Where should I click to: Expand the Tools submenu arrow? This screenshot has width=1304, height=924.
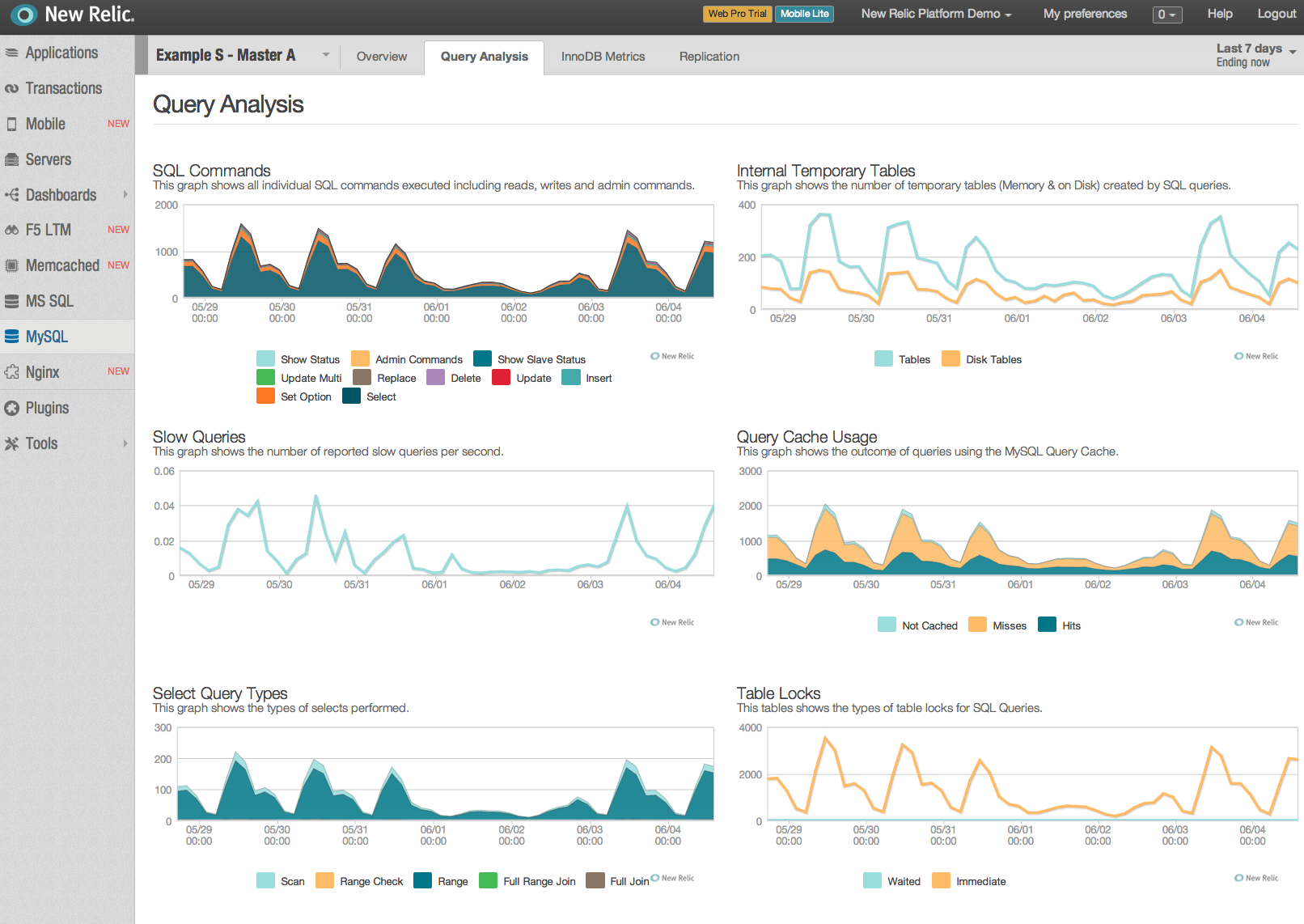pos(125,443)
